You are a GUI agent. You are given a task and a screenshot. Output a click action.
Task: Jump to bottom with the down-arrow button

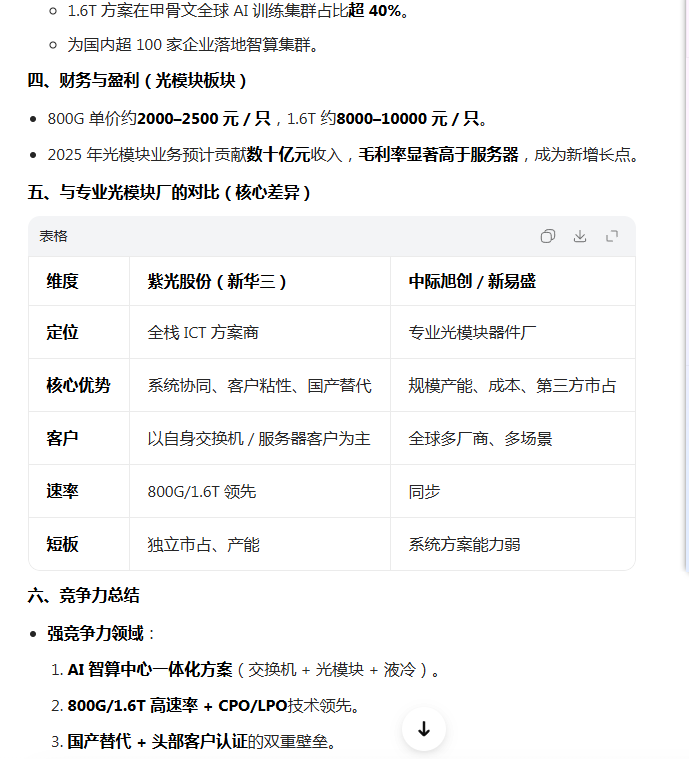(x=424, y=729)
